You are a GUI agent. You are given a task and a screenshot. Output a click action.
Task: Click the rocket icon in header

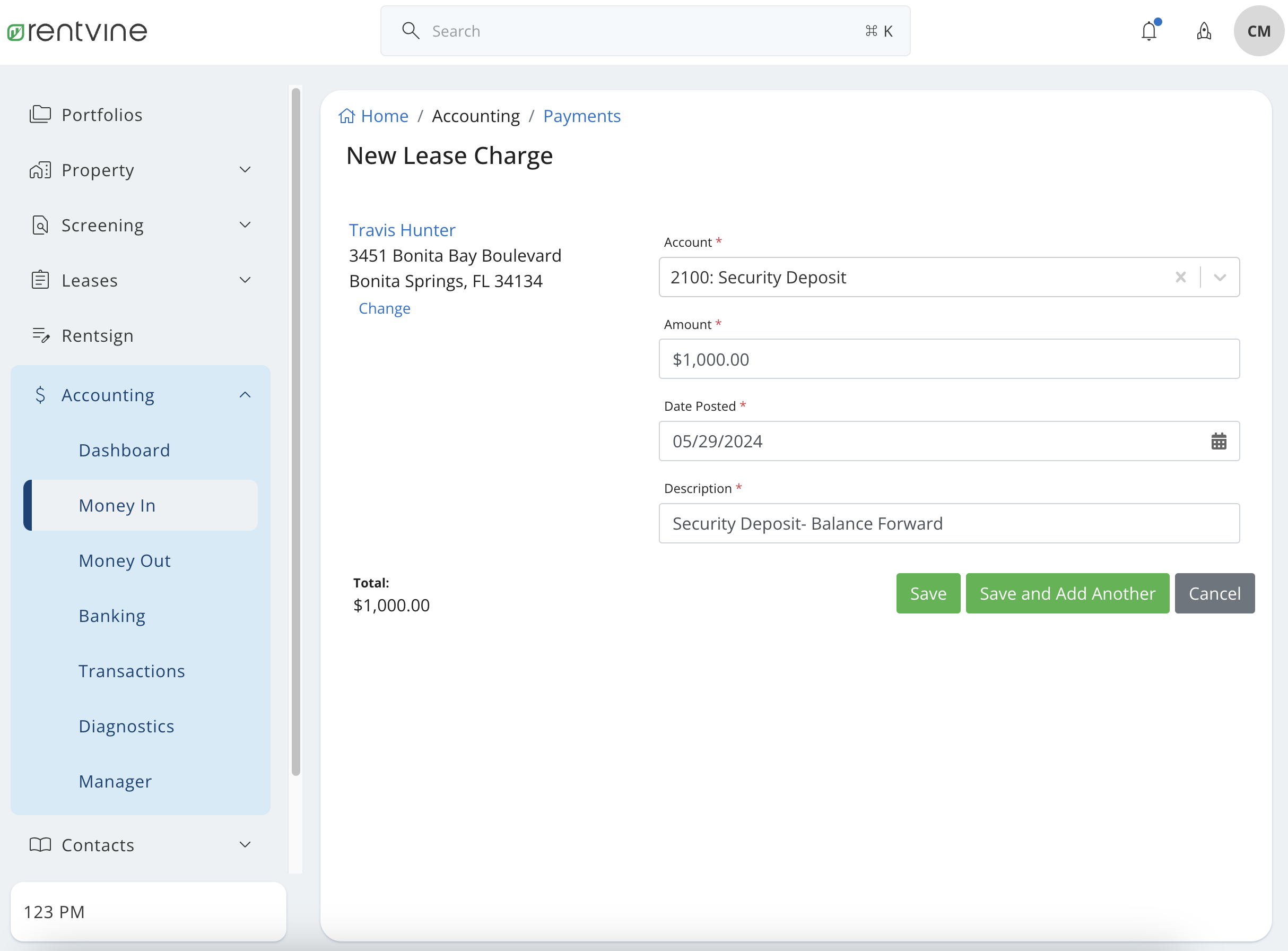pos(1204,31)
